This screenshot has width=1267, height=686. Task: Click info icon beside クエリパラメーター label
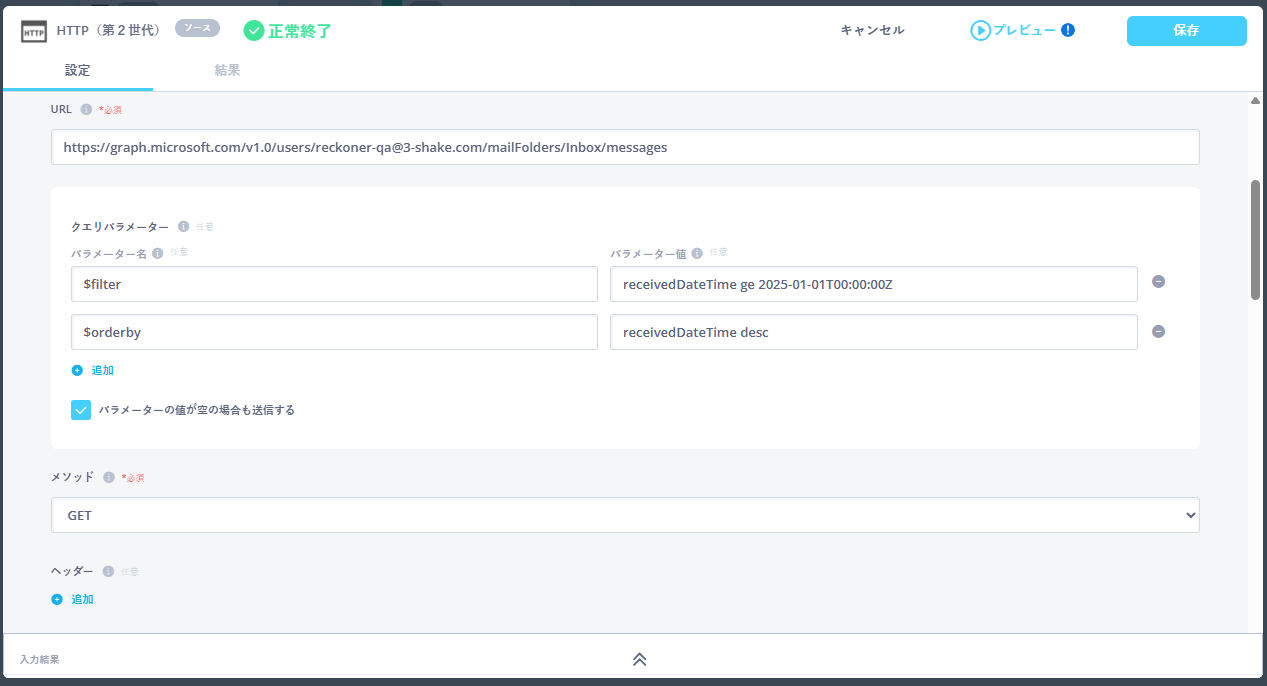coord(183,227)
